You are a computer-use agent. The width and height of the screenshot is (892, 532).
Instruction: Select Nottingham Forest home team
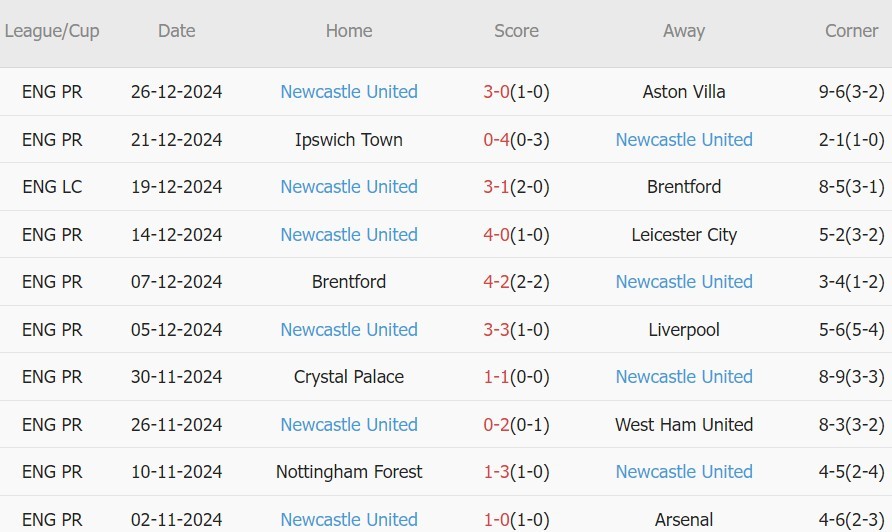click(x=349, y=472)
